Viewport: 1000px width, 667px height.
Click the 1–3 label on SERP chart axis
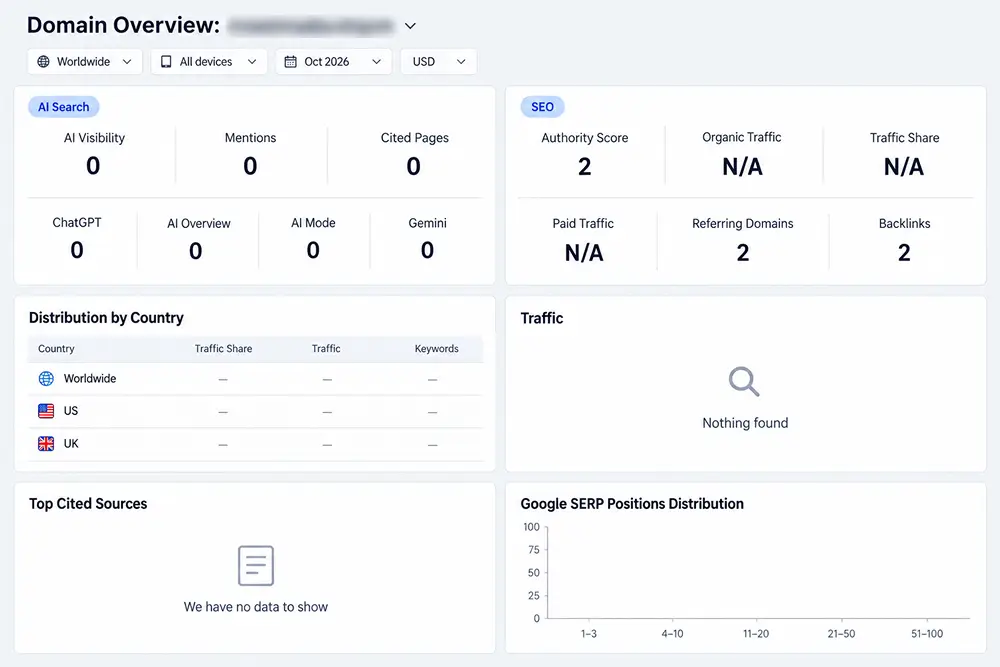pos(589,634)
